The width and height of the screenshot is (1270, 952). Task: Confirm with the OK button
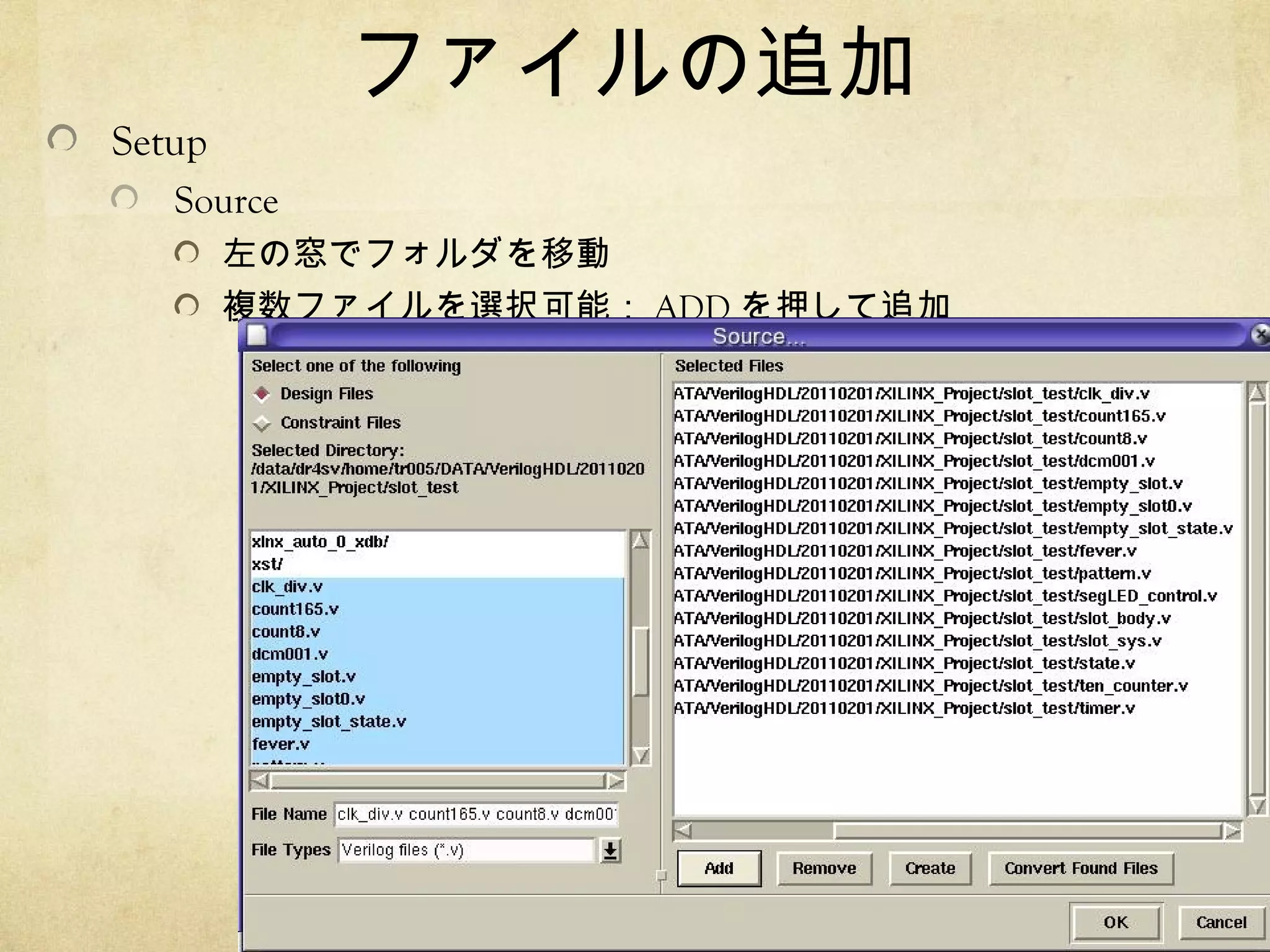(1116, 922)
